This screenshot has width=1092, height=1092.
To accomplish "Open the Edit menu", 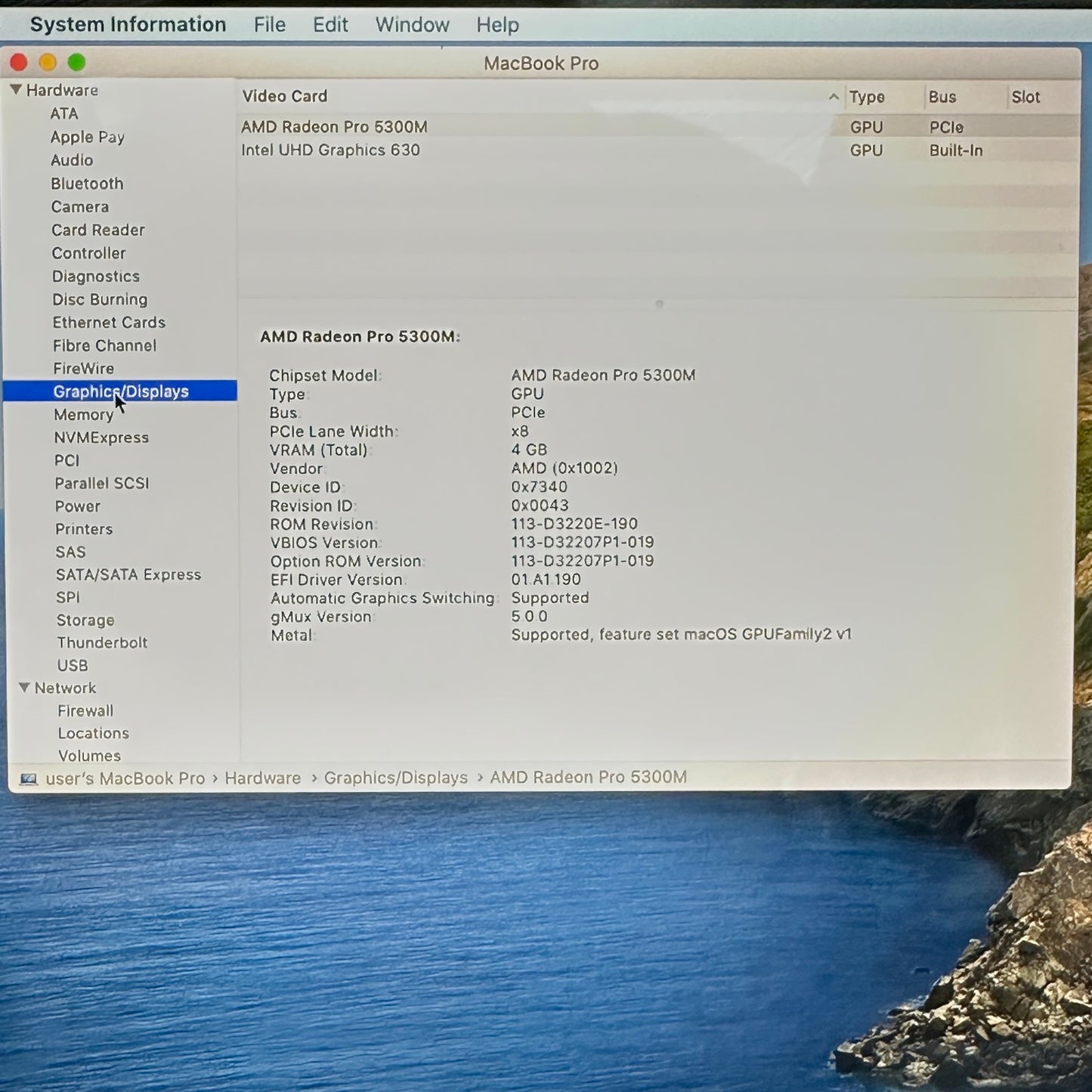I will pos(330,25).
